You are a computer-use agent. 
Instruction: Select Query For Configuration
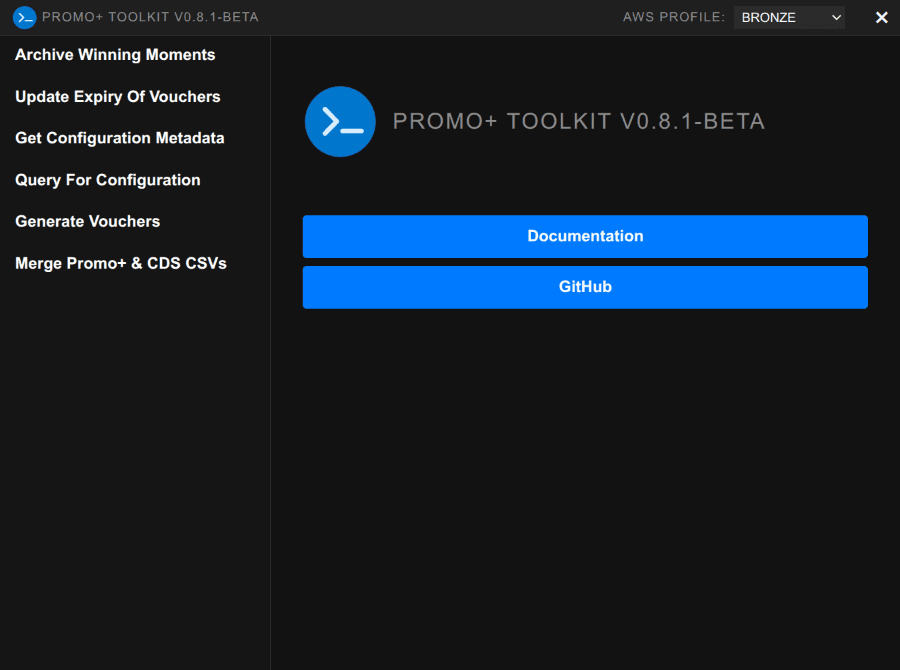pos(107,180)
